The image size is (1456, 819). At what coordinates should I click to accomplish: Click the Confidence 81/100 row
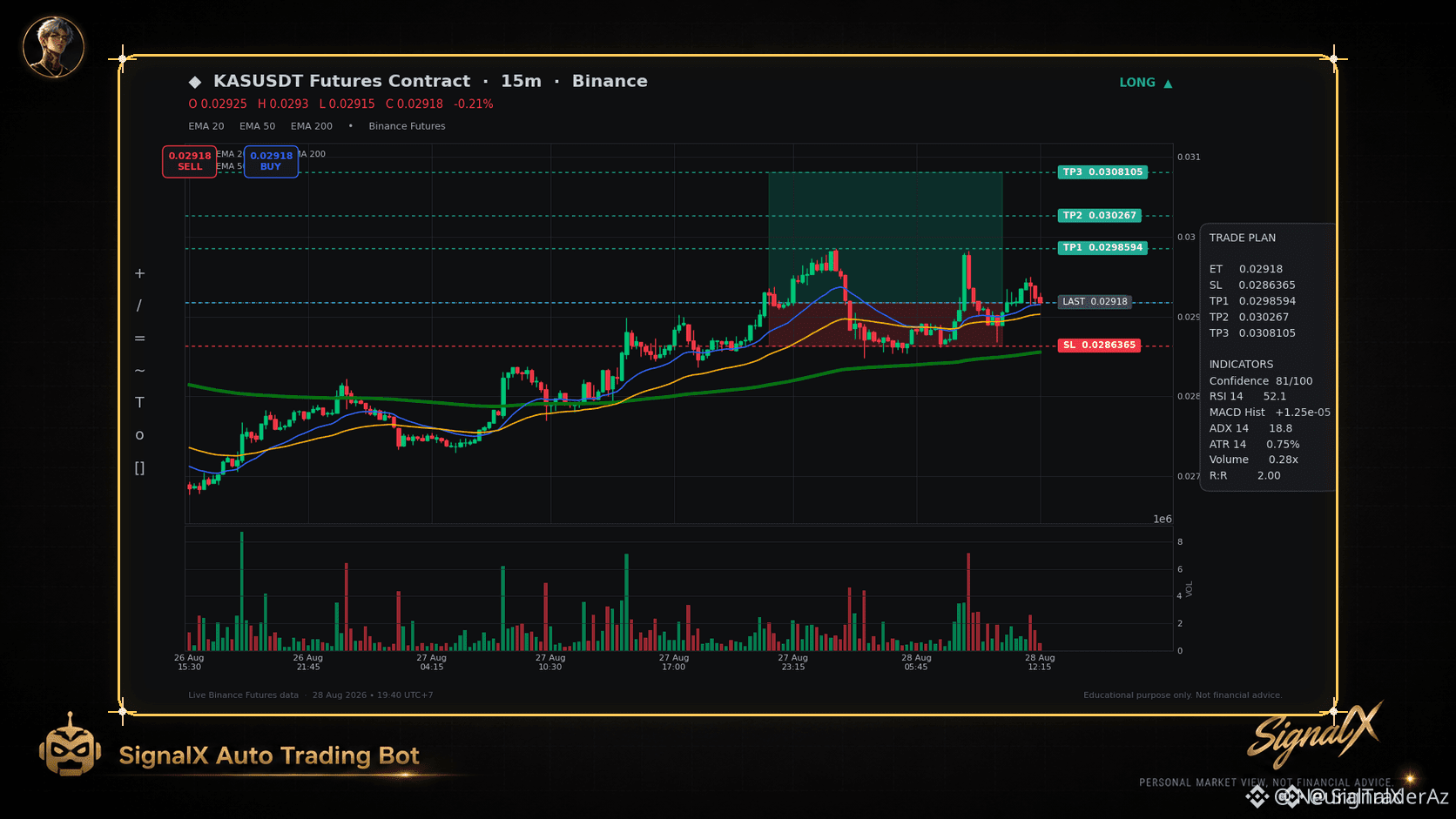[x=1260, y=381]
